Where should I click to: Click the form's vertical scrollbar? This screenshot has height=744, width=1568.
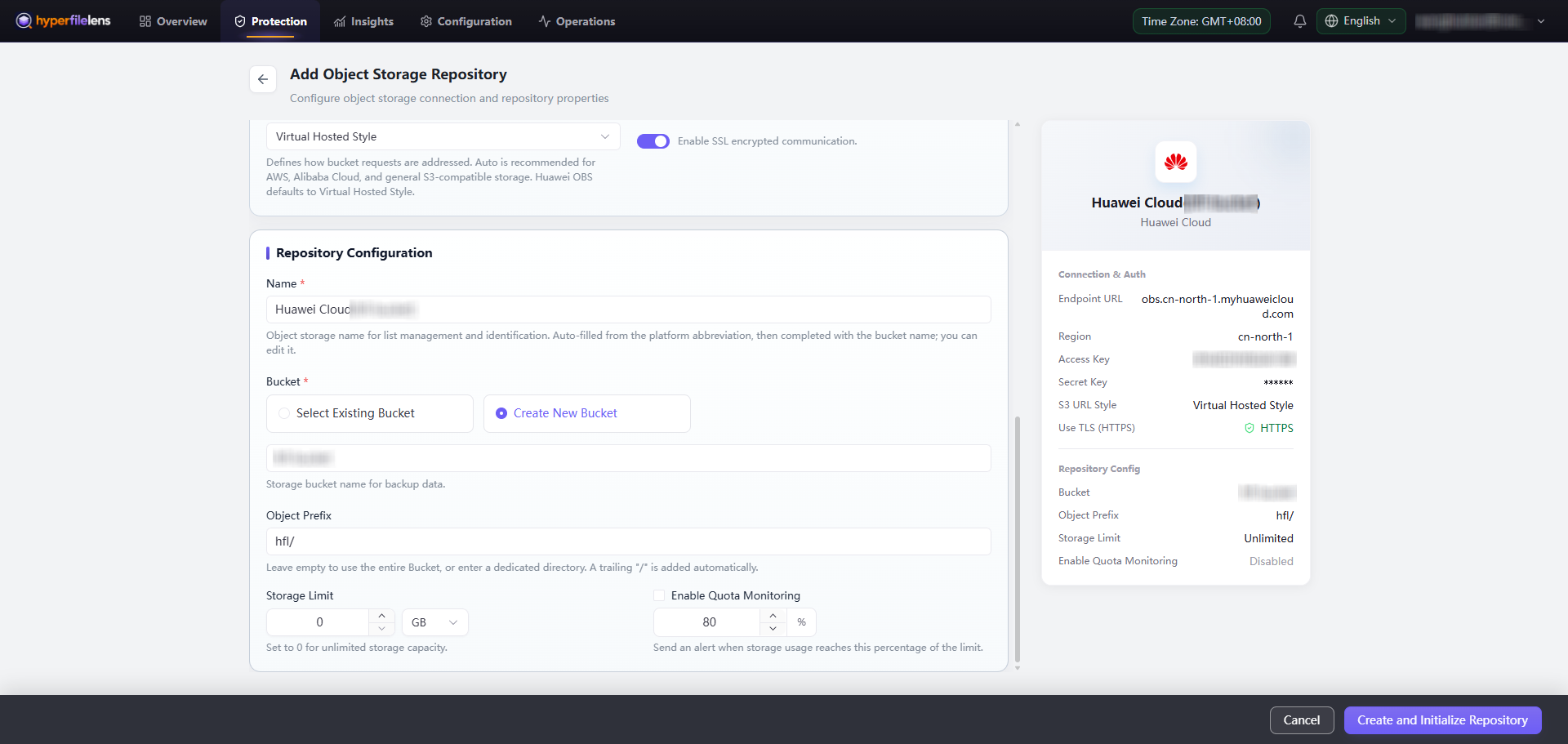point(1018,539)
